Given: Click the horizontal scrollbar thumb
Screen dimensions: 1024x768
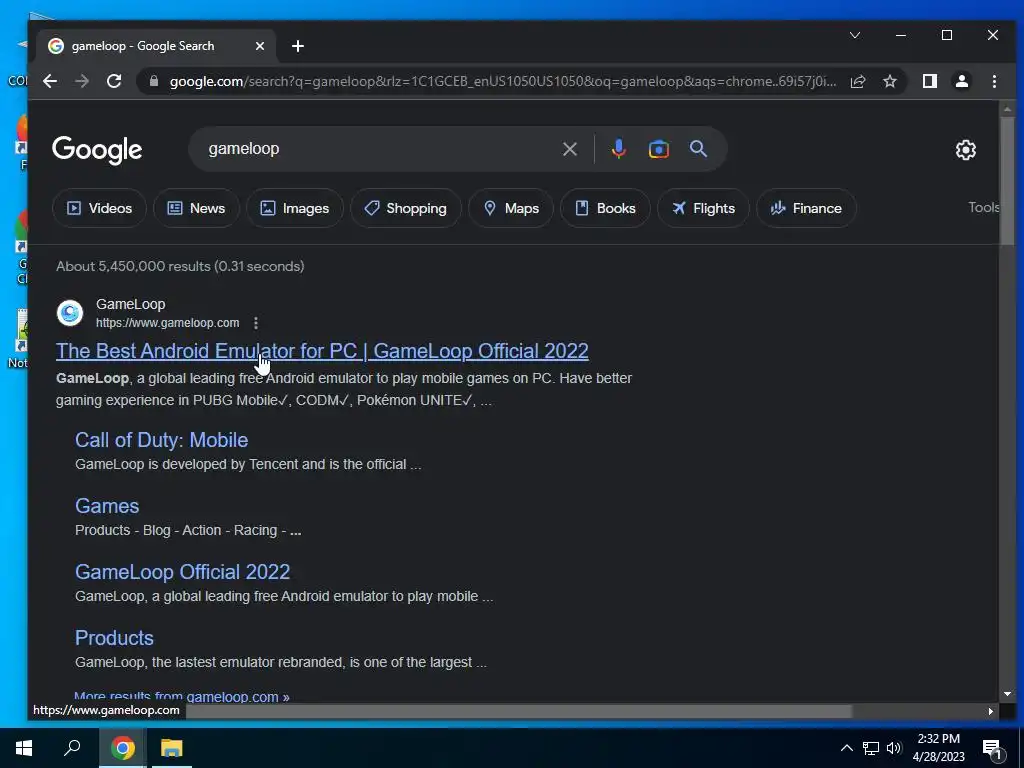Looking at the screenshot, I should click(519, 711).
